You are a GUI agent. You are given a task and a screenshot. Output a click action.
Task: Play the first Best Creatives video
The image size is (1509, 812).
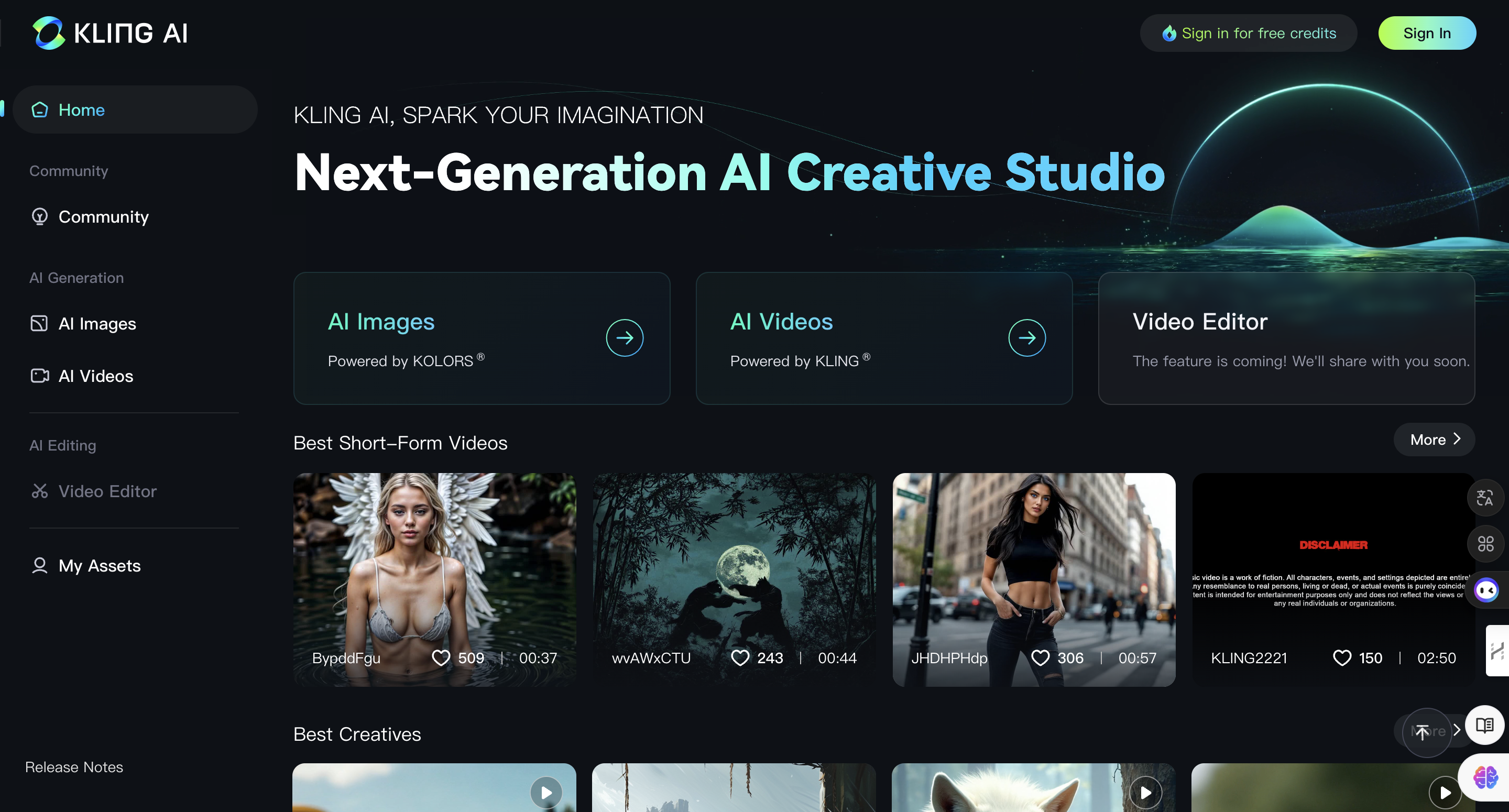click(x=546, y=793)
